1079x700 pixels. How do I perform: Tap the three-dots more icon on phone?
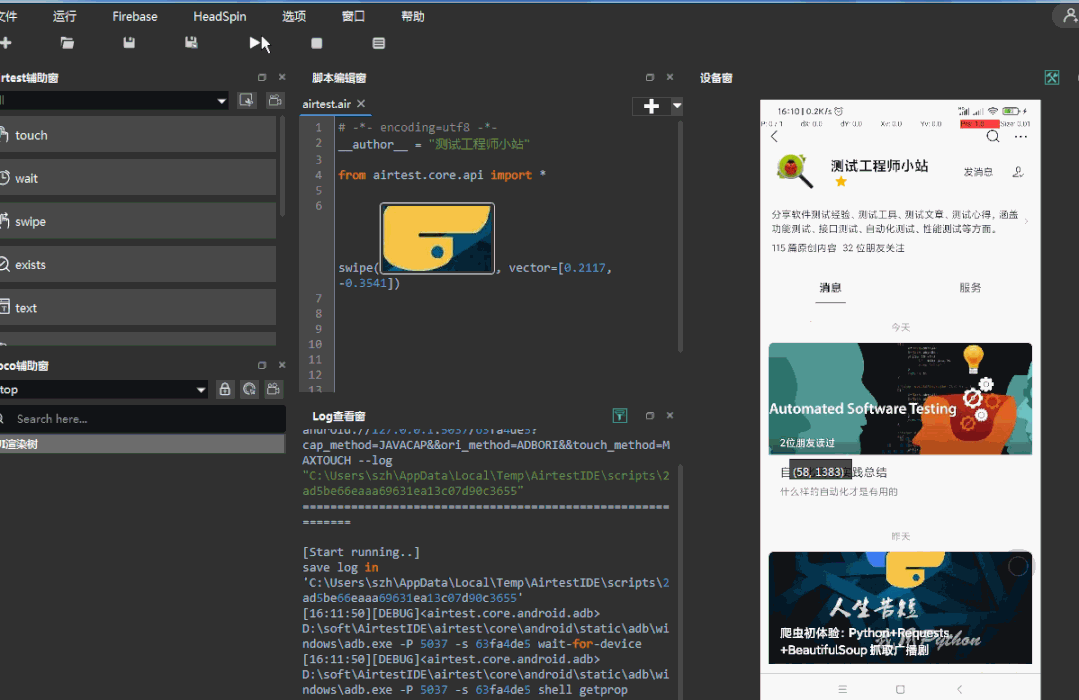[x=1021, y=136]
